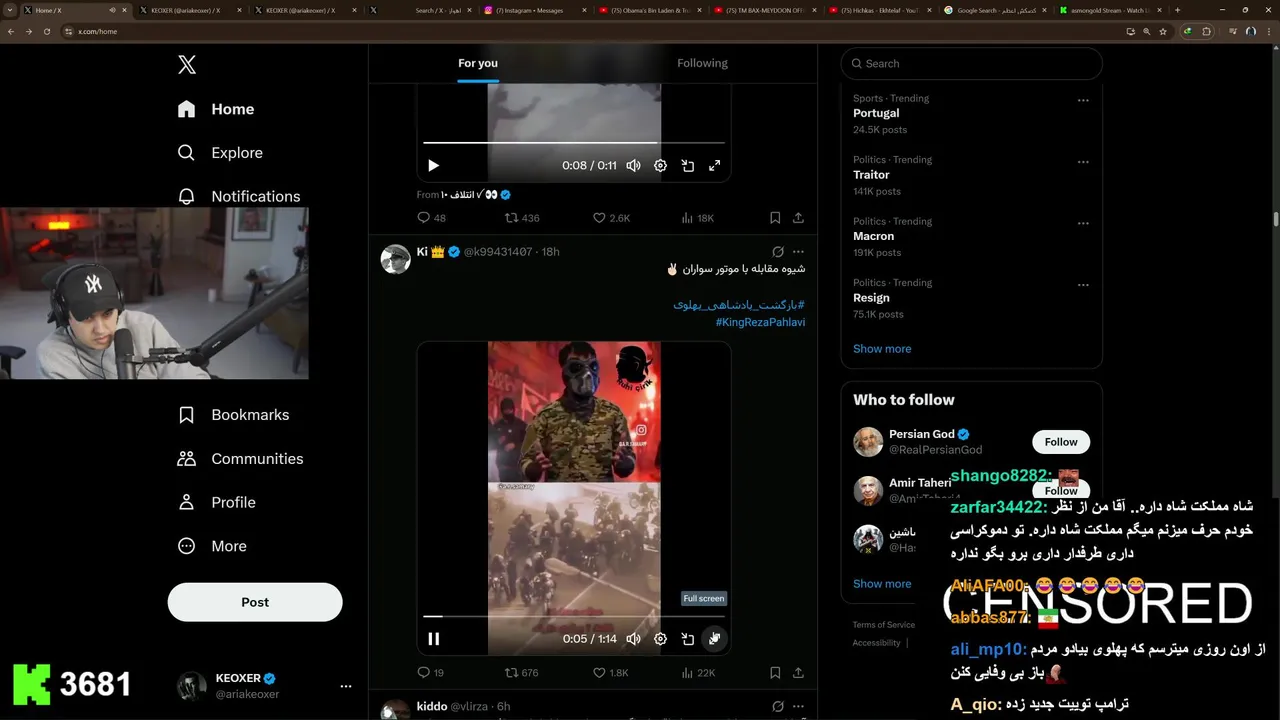
Task: Switch to the Following tab
Action: (702, 63)
